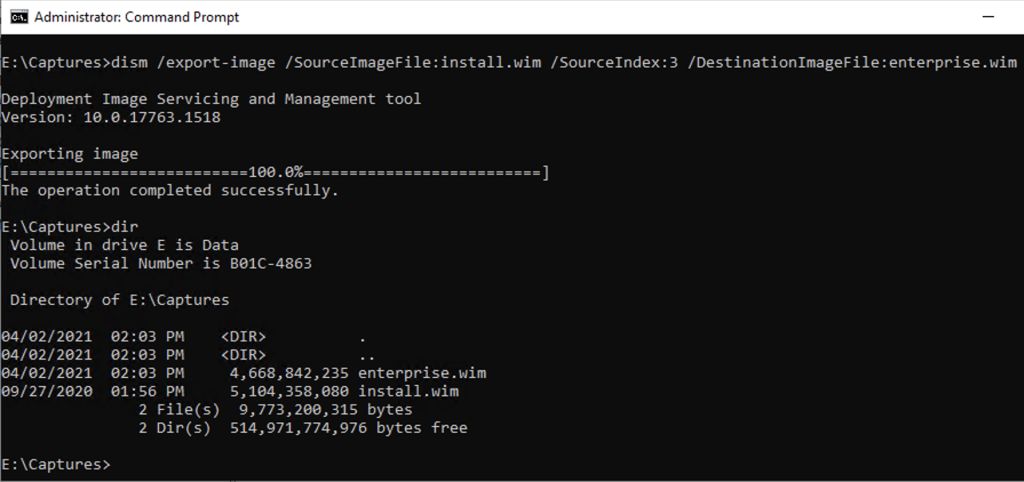Screen dimensions: 1024x482
Task: Click the 2 File(s) total bytes line
Action: point(275,410)
